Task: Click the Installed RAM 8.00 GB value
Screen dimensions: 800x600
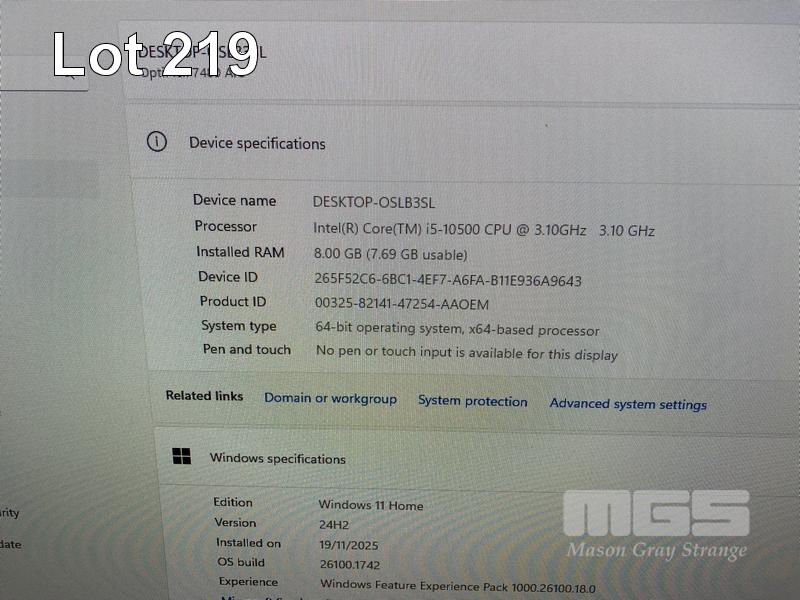Action: tap(390, 254)
